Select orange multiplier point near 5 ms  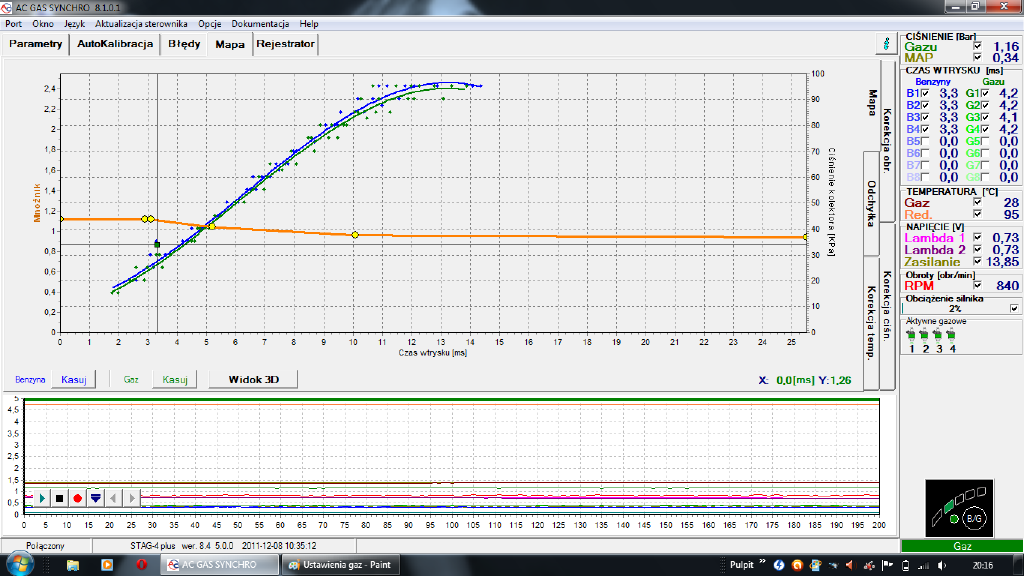[212, 227]
